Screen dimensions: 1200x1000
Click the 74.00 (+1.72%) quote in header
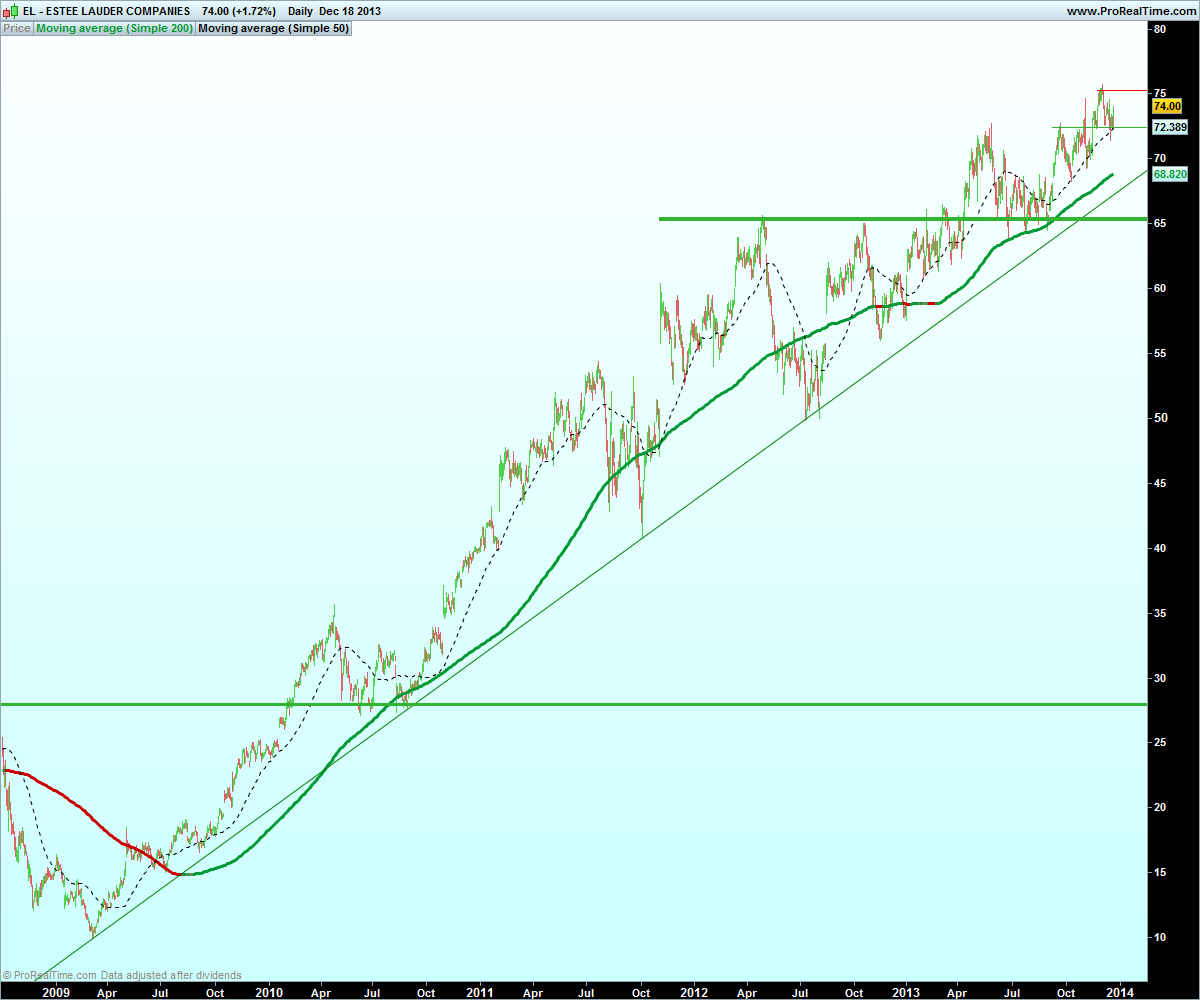pos(239,11)
